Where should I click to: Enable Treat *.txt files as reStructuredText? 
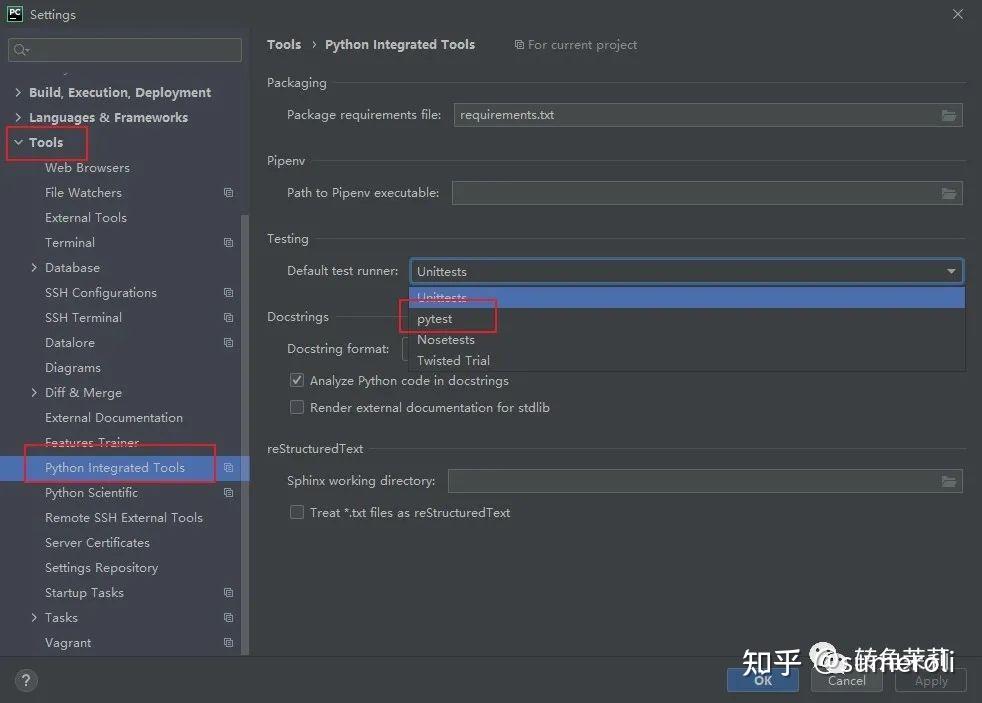(x=297, y=513)
